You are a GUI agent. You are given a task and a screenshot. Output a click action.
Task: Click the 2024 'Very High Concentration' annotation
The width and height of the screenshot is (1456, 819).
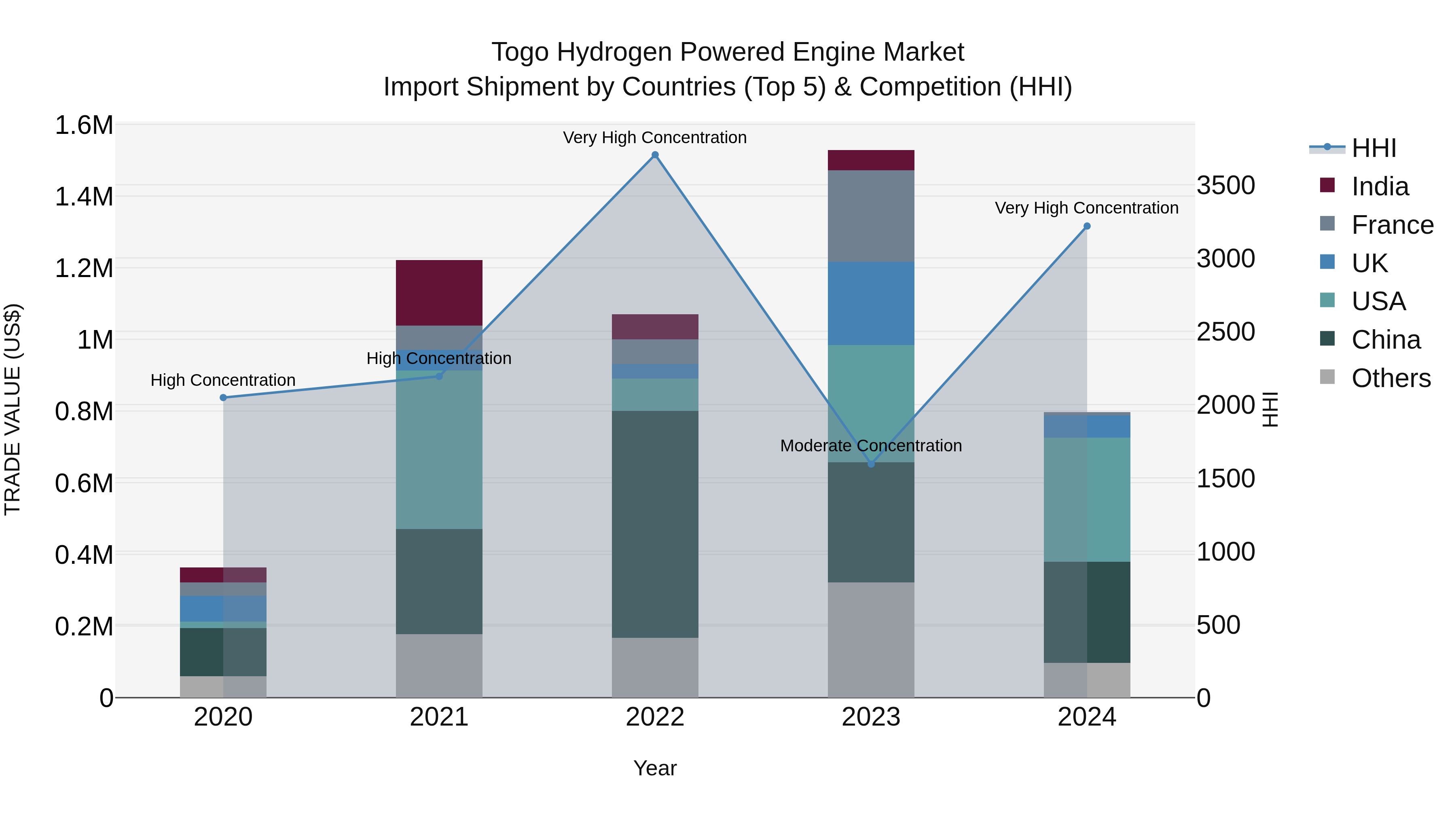point(1087,208)
